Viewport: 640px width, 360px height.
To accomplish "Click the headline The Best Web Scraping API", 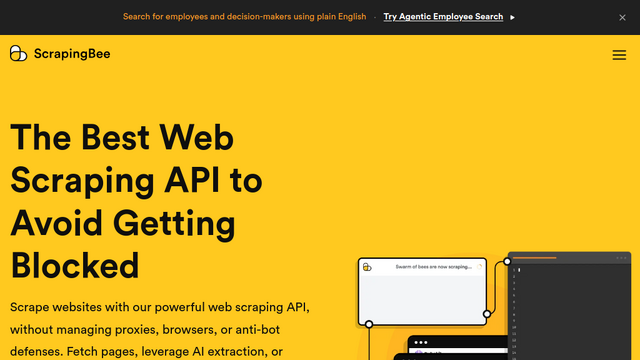I will (x=136, y=201).
